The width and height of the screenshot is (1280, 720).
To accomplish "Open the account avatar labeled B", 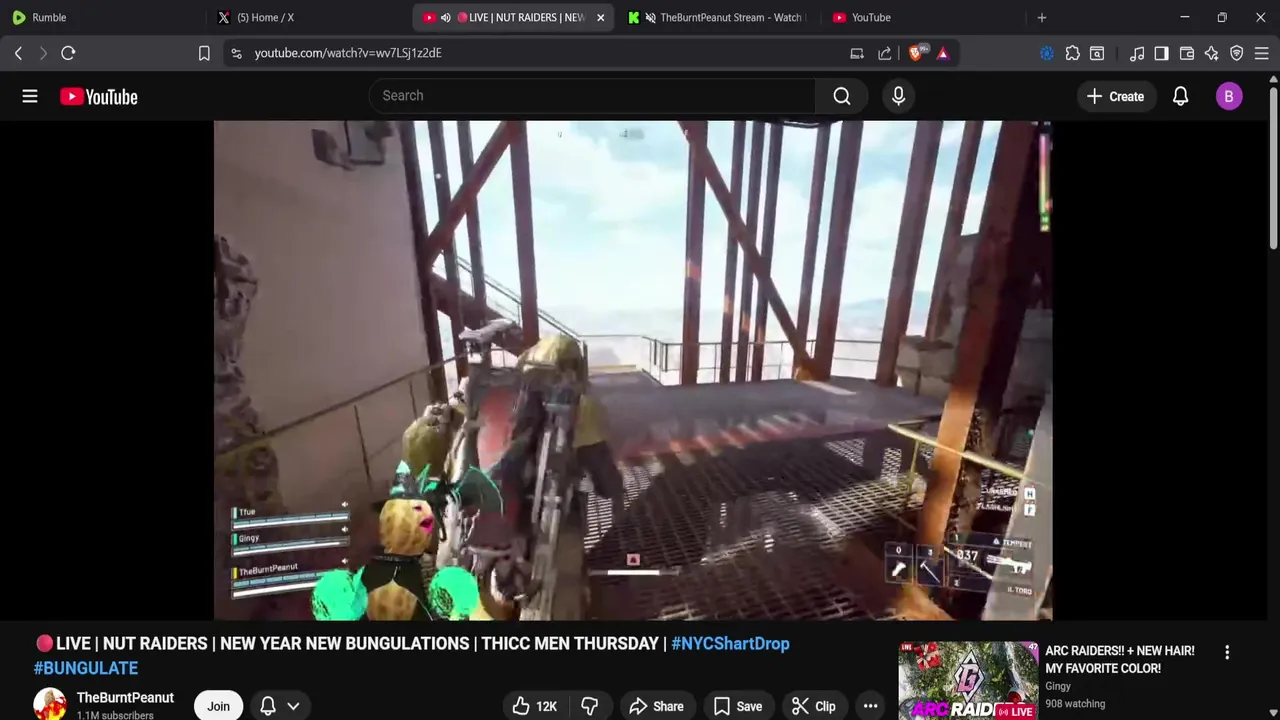I will [x=1229, y=96].
